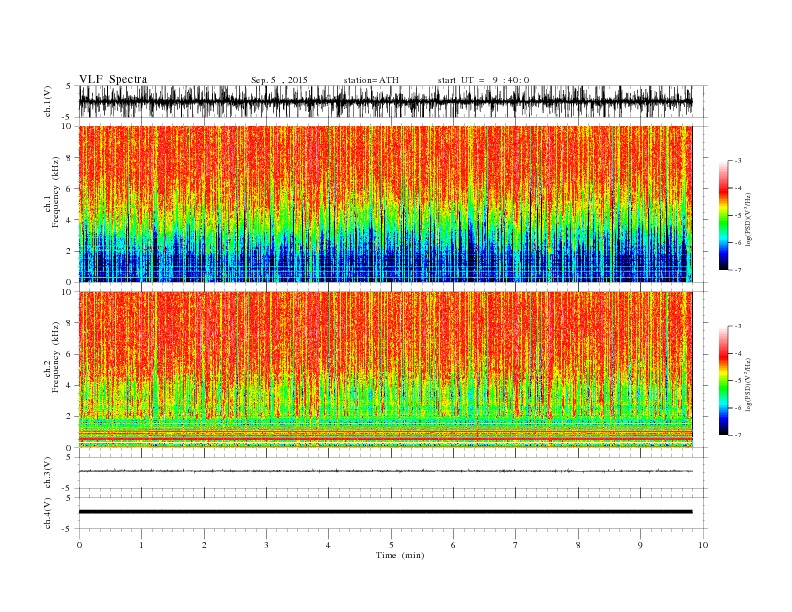Click the "8" kHz tick on ch.1 spectrogram axis
The width and height of the screenshot is (792, 612).
69,158
